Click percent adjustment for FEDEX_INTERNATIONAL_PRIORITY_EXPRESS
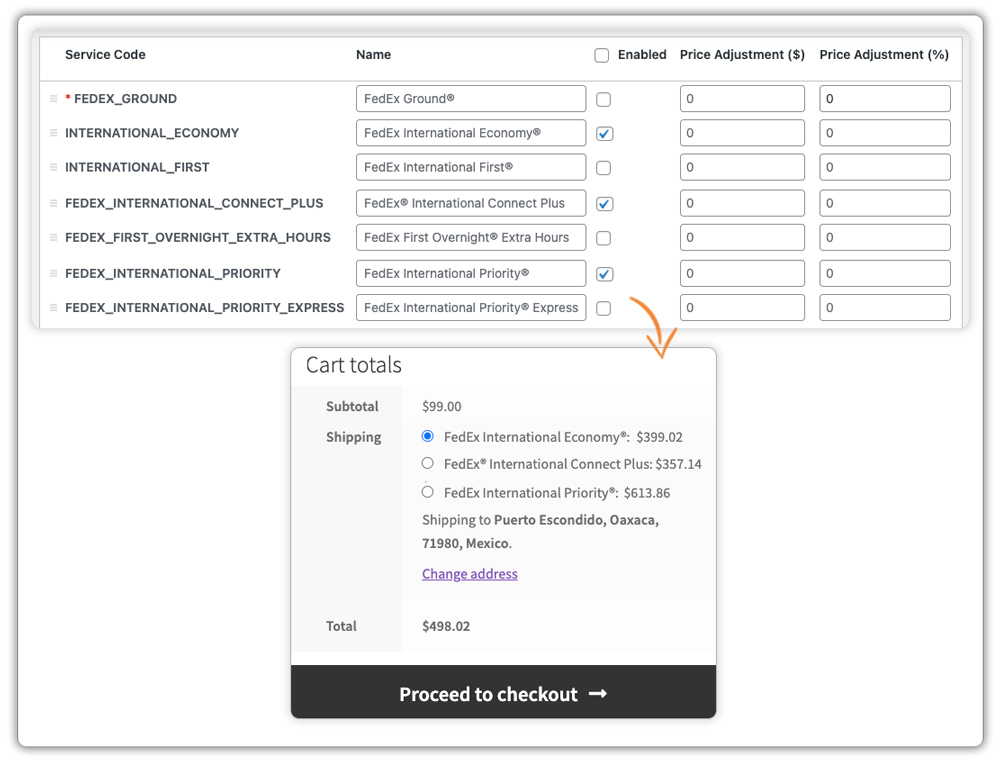 [885, 307]
